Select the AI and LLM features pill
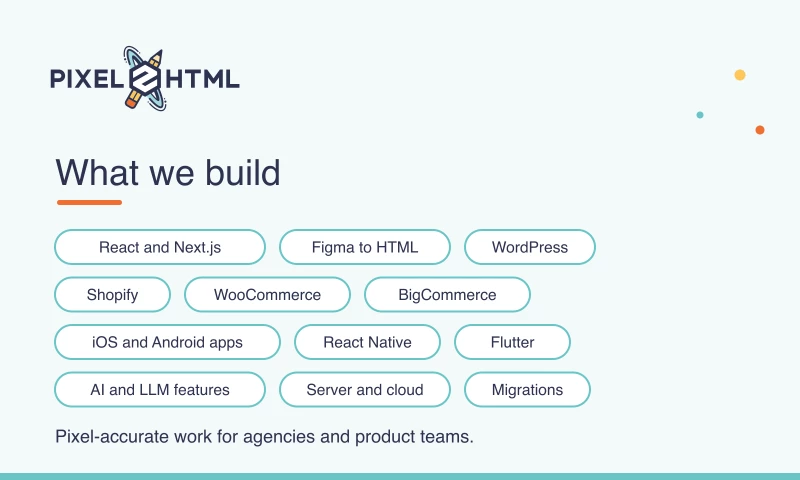The image size is (800, 480). click(160, 389)
